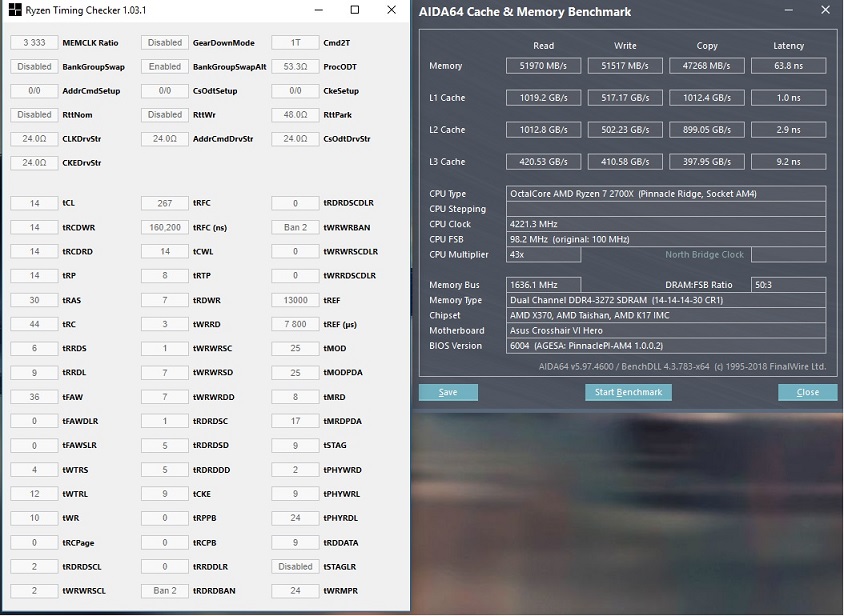Click the tWTRL value 12
This screenshot has height=616, width=844.
coord(34,494)
